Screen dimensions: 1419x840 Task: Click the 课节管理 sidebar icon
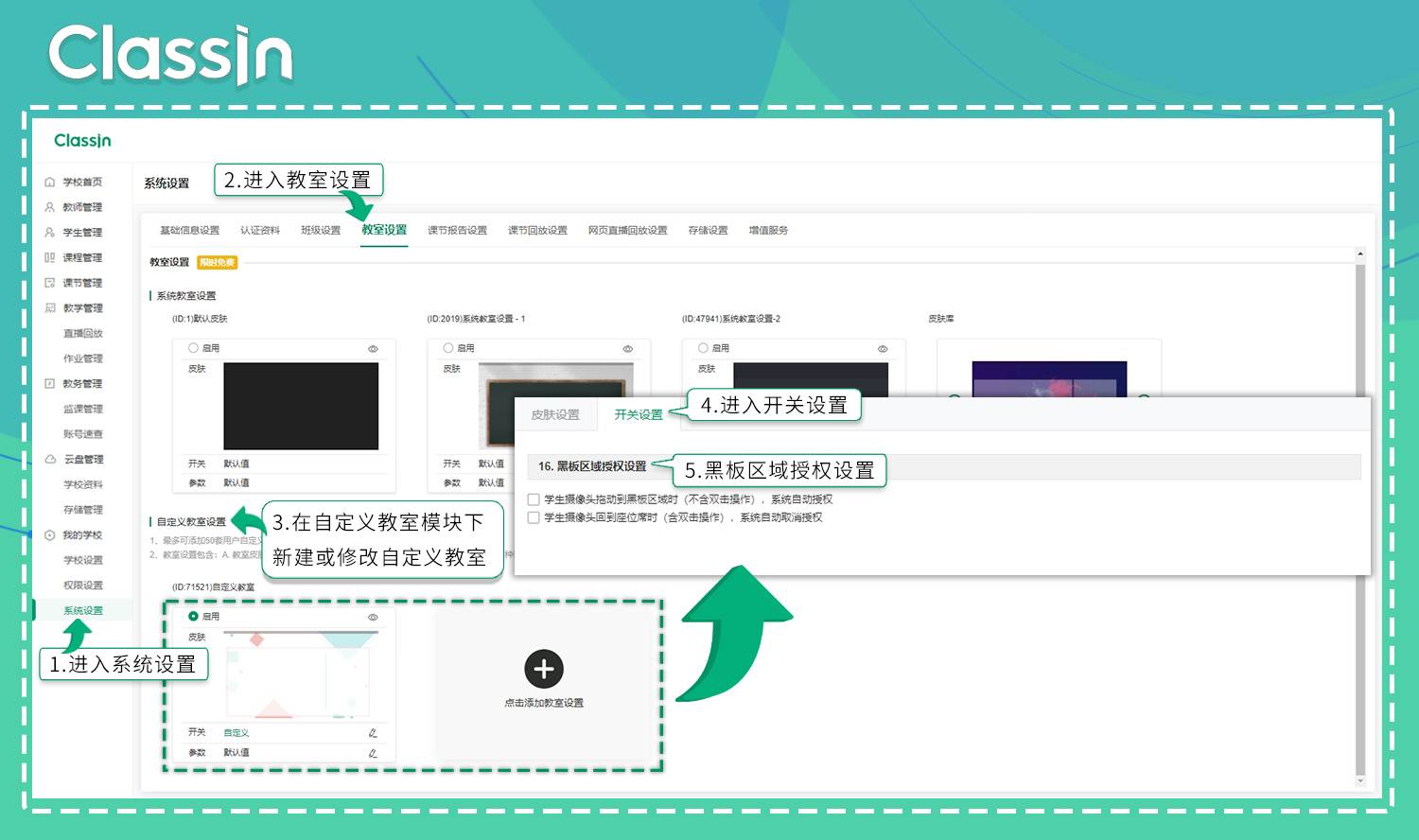point(50,283)
